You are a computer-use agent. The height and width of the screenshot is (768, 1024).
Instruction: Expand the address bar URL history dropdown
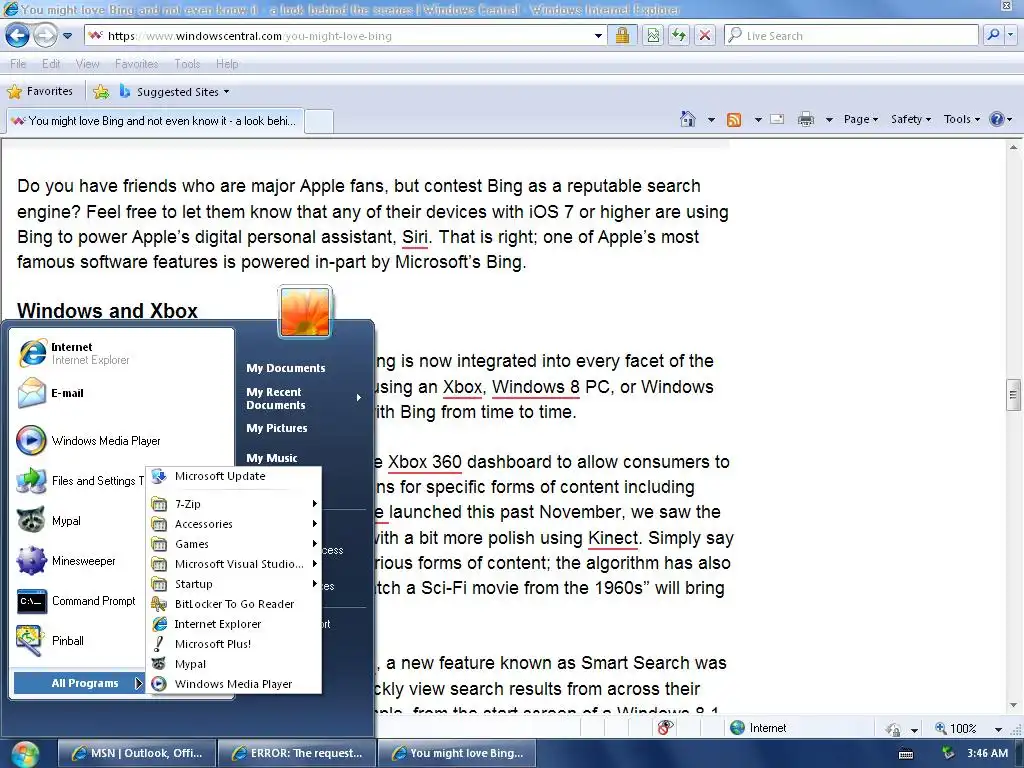point(598,36)
